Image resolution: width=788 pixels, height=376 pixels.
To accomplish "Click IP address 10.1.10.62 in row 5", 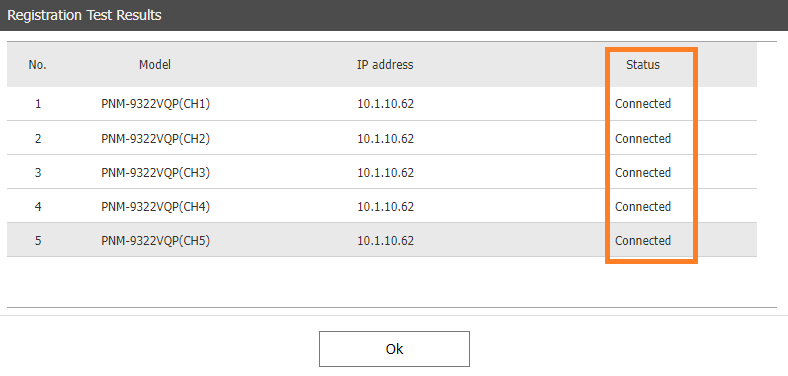I will tap(385, 241).
